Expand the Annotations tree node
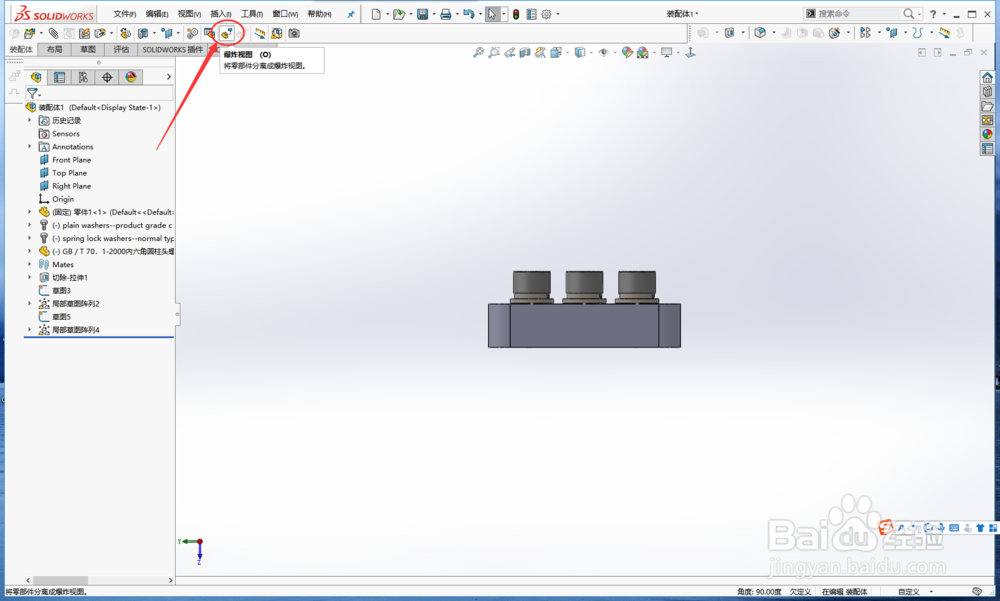This screenshot has height=601, width=1000. coord(29,146)
